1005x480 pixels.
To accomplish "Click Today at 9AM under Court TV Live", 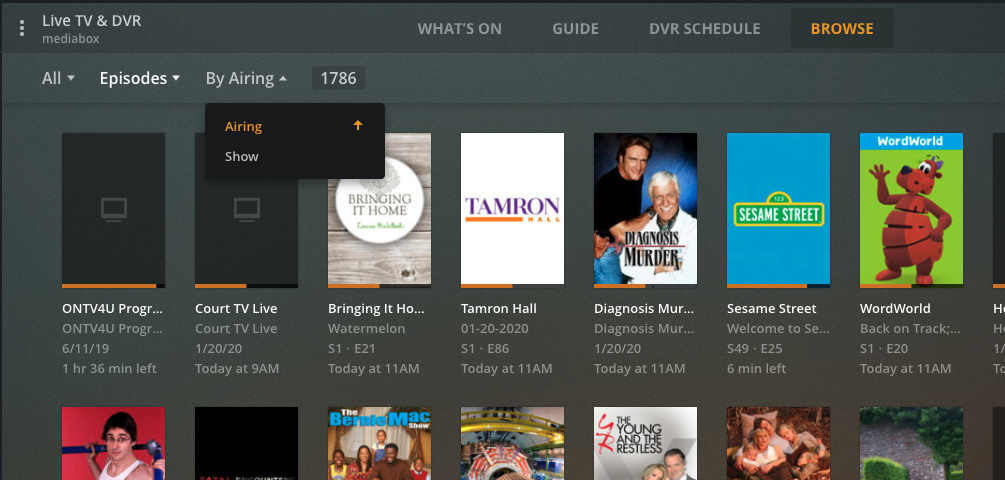I will point(237,368).
